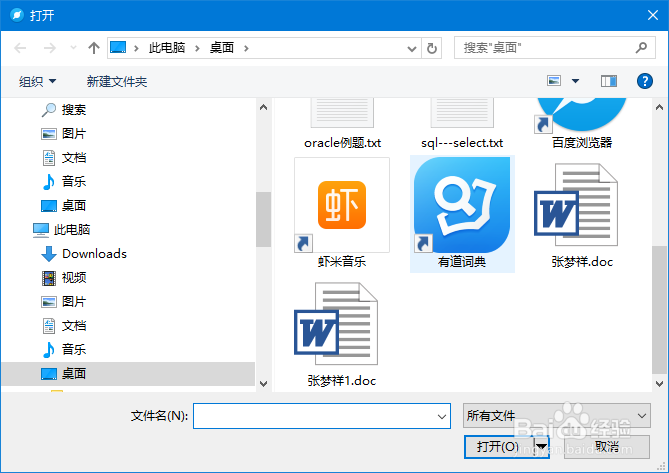Open Downloads in navigation pane
669x473 pixels.
[84, 253]
